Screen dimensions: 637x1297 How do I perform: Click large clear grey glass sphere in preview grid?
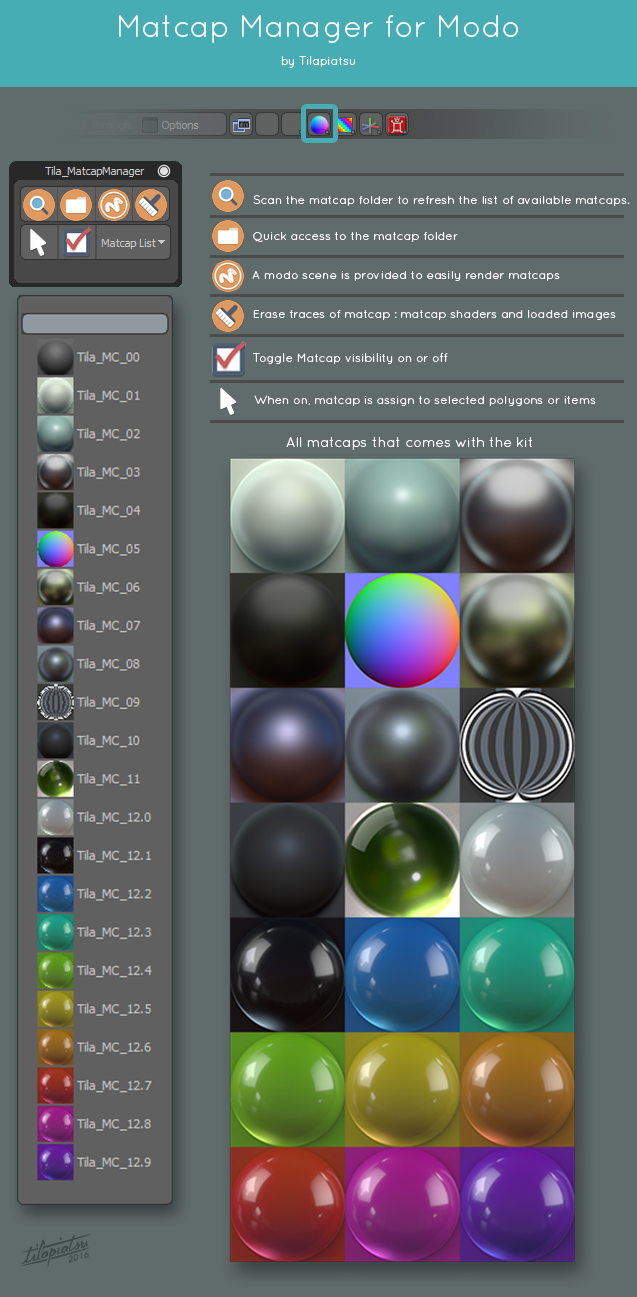click(x=517, y=860)
